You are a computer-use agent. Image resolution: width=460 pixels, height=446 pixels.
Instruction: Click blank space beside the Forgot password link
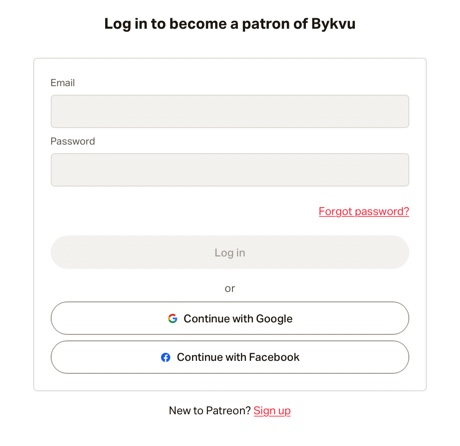(x=183, y=211)
